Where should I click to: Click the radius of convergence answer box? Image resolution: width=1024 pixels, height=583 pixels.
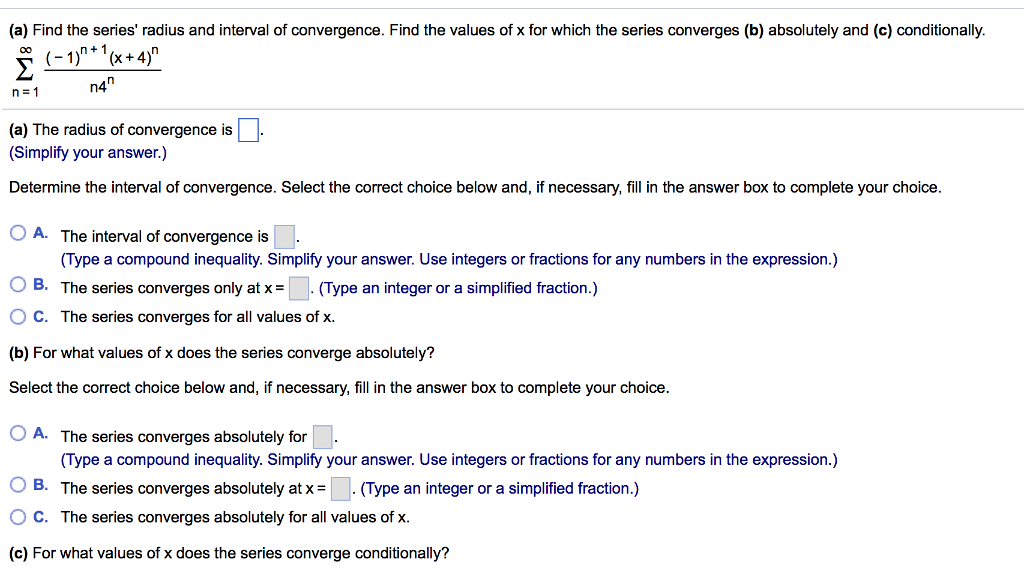click(x=247, y=129)
